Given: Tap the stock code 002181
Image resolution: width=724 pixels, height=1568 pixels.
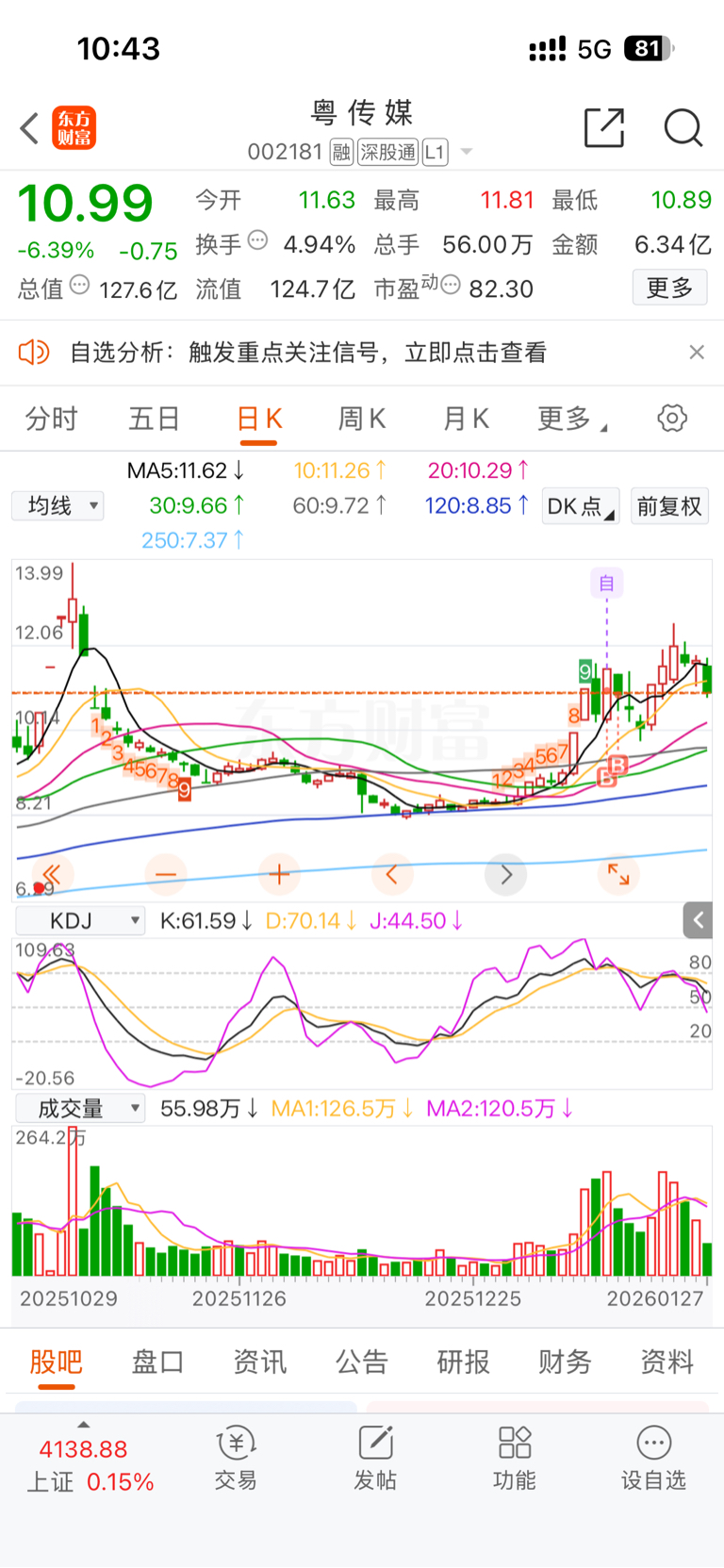Looking at the screenshot, I should (286, 152).
